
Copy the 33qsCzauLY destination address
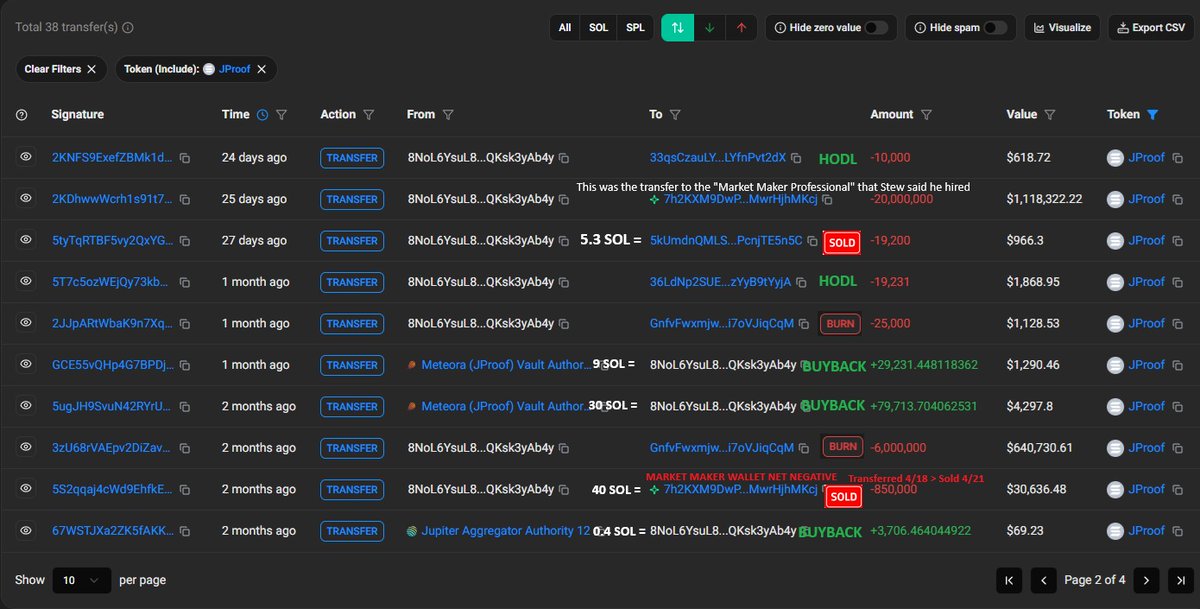797,158
